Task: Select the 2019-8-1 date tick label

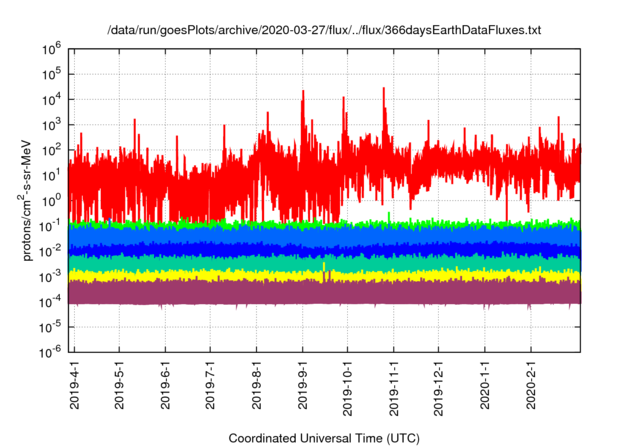Action: click(256, 385)
